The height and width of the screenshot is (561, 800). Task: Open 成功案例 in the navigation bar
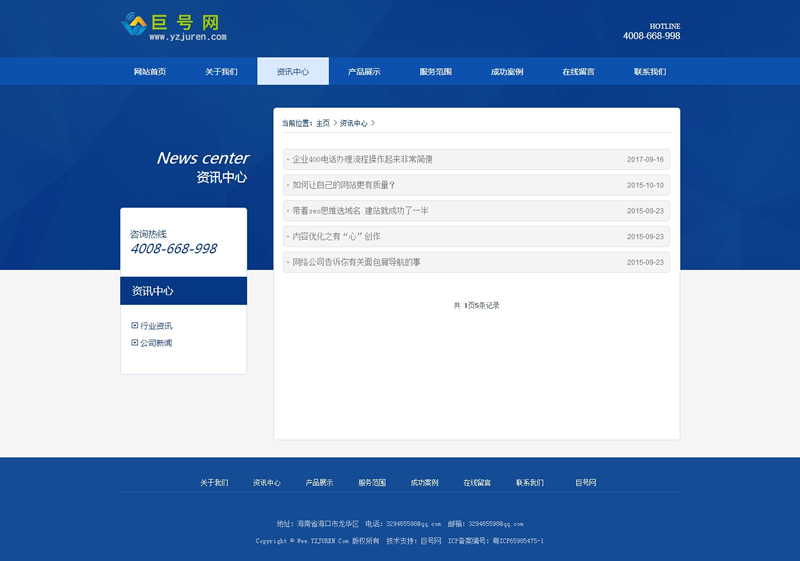pyautogui.click(x=507, y=72)
